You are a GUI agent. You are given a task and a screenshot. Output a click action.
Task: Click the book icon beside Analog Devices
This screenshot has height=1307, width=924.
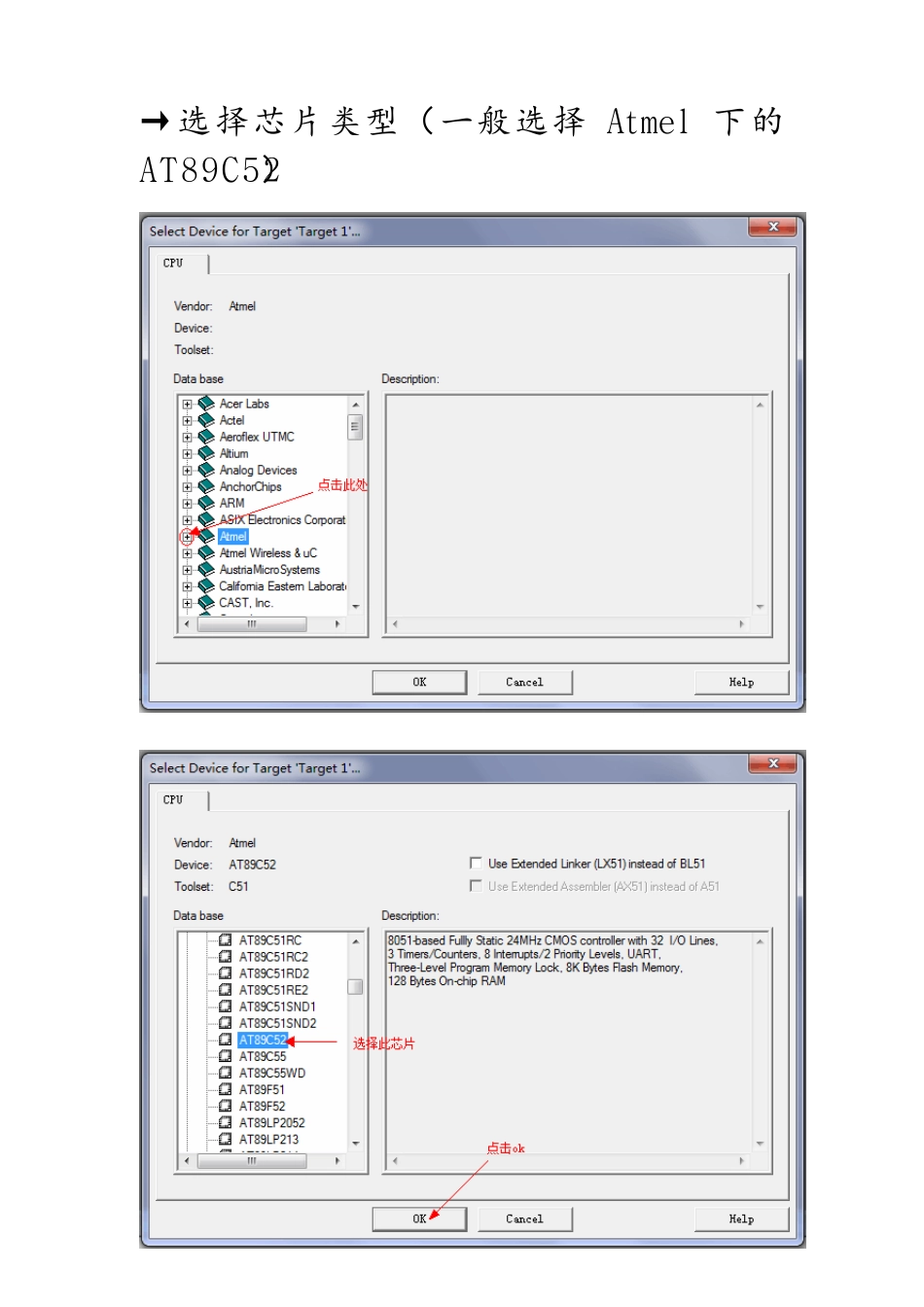click(x=206, y=470)
